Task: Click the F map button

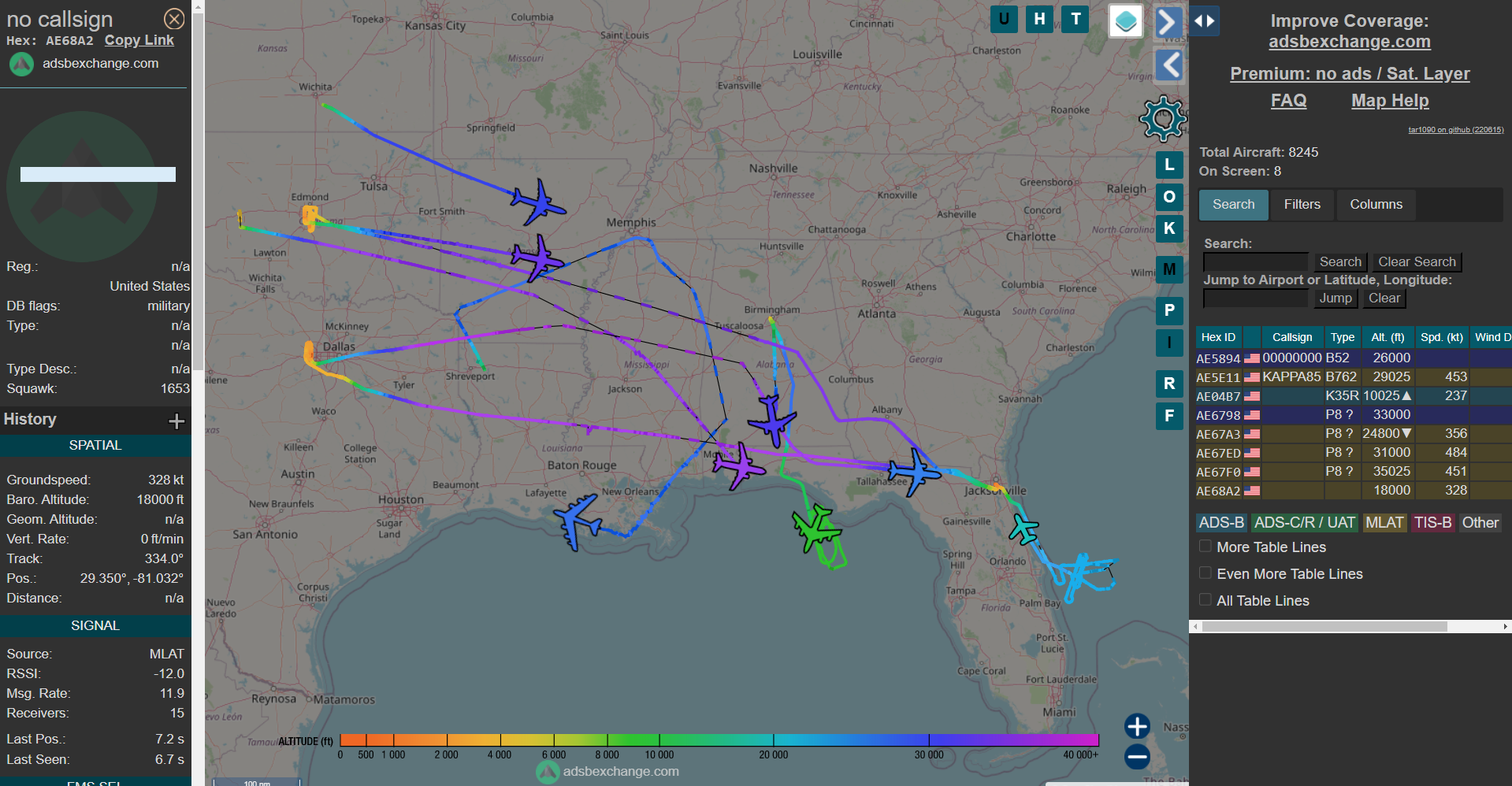Action: tap(1169, 416)
